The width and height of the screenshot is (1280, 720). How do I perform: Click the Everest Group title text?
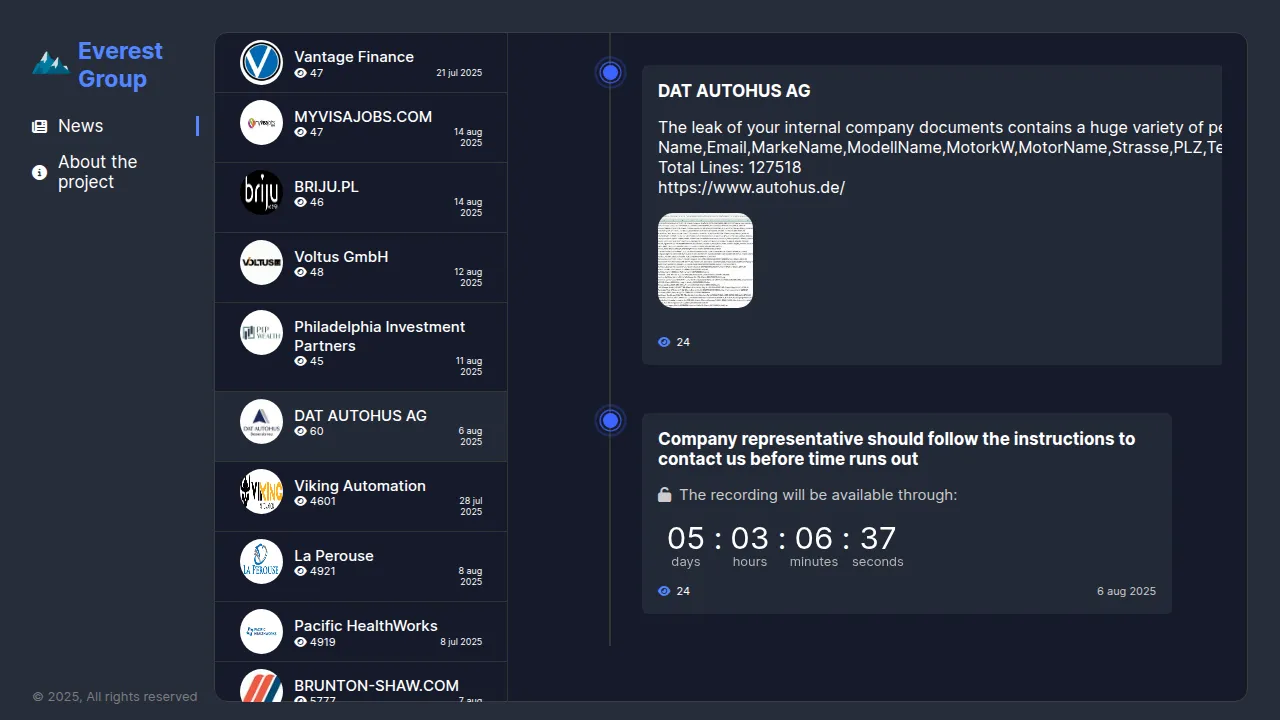[x=120, y=65]
